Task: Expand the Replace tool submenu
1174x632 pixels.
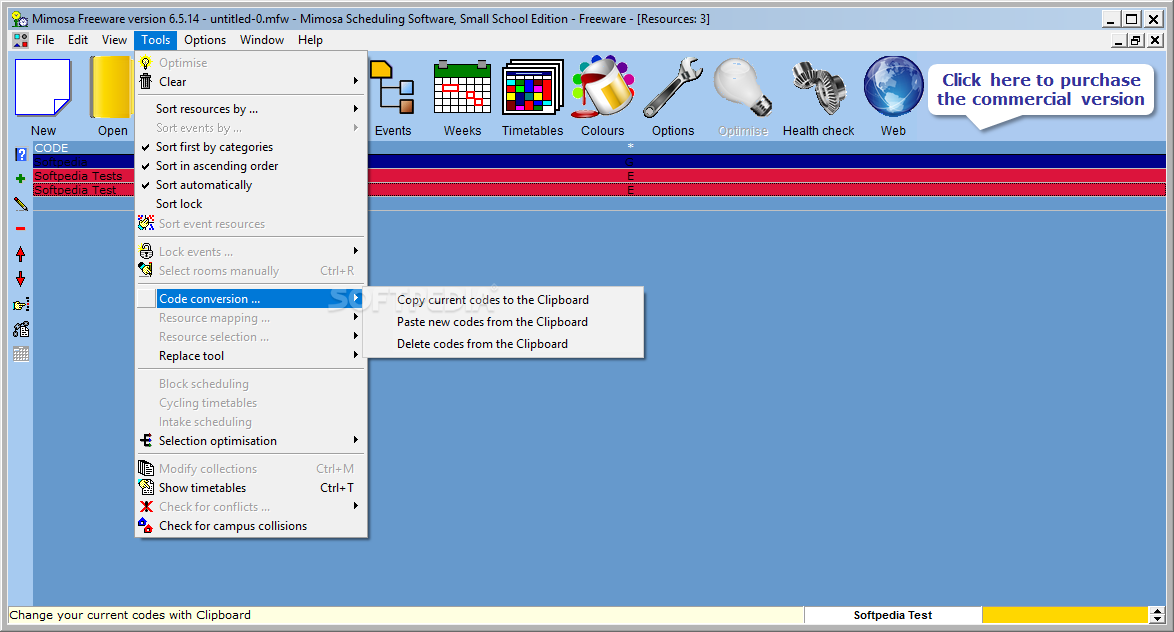Action: coord(356,356)
